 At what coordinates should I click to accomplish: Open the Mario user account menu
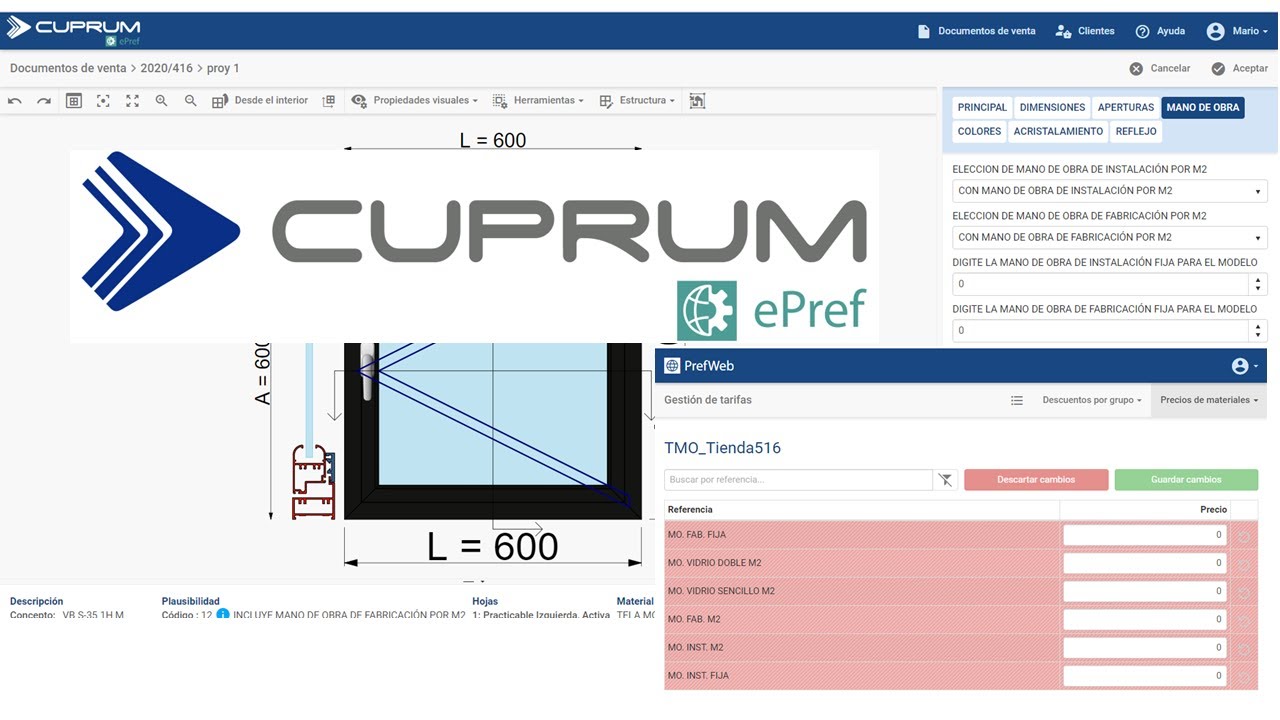click(1237, 31)
